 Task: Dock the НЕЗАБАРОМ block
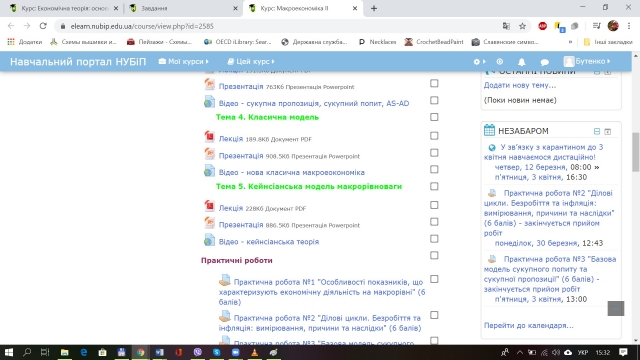(x=608, y=131)
